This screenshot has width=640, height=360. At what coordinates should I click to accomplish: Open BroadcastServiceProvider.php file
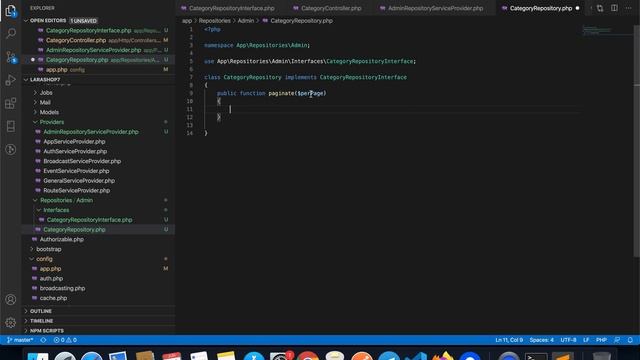click(x=82, y=161)
